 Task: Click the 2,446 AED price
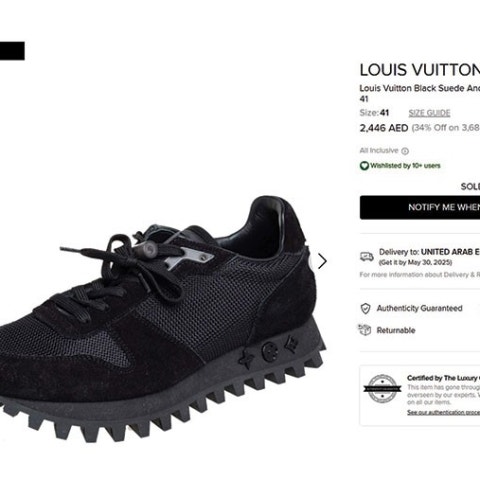pyautogui.click(x=384, y=128)
